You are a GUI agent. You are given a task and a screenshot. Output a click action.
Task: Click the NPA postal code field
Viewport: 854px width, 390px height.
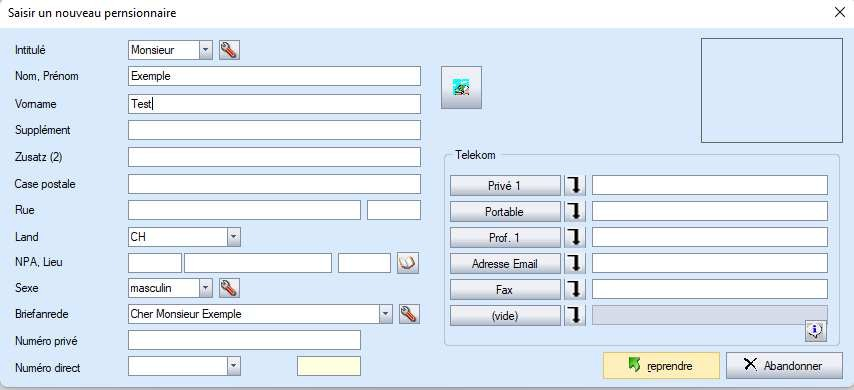(155, 263)
